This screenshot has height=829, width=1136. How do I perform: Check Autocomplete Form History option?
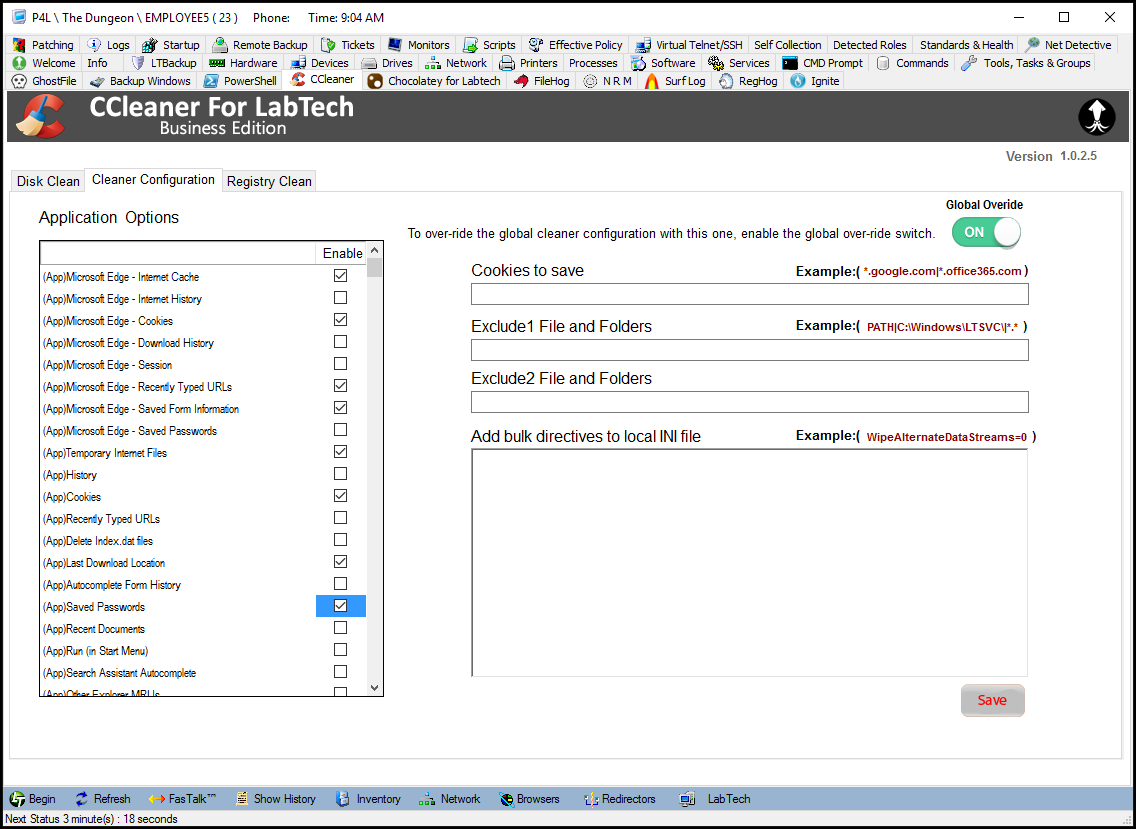click(341, 583)
